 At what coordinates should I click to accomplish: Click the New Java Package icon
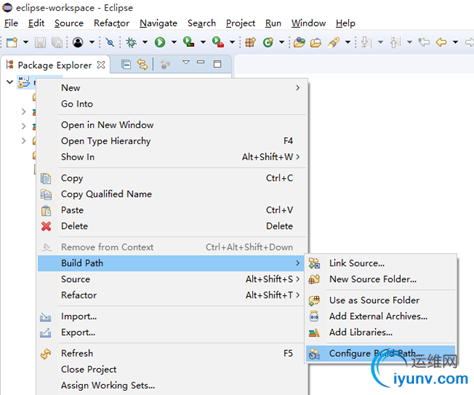point(250,42)
